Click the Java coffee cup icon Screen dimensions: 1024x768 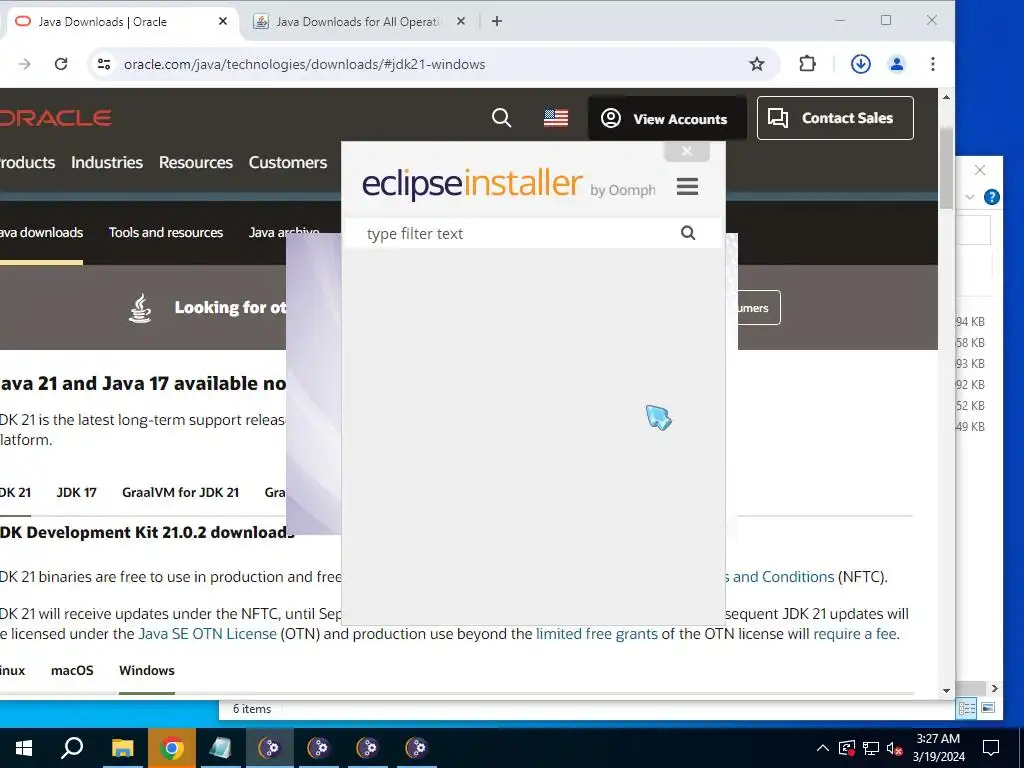click(x=140, y=308)
